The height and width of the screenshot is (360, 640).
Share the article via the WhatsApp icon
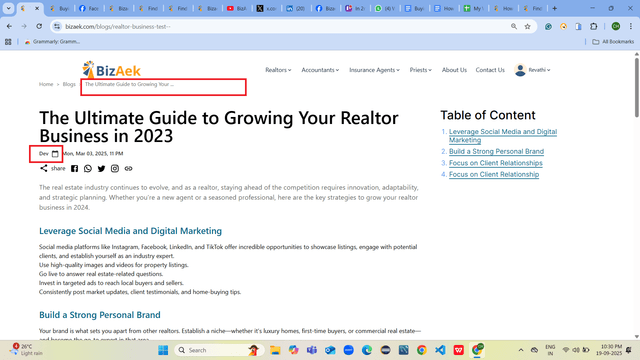pyautogui.click(x=88, y=169)
